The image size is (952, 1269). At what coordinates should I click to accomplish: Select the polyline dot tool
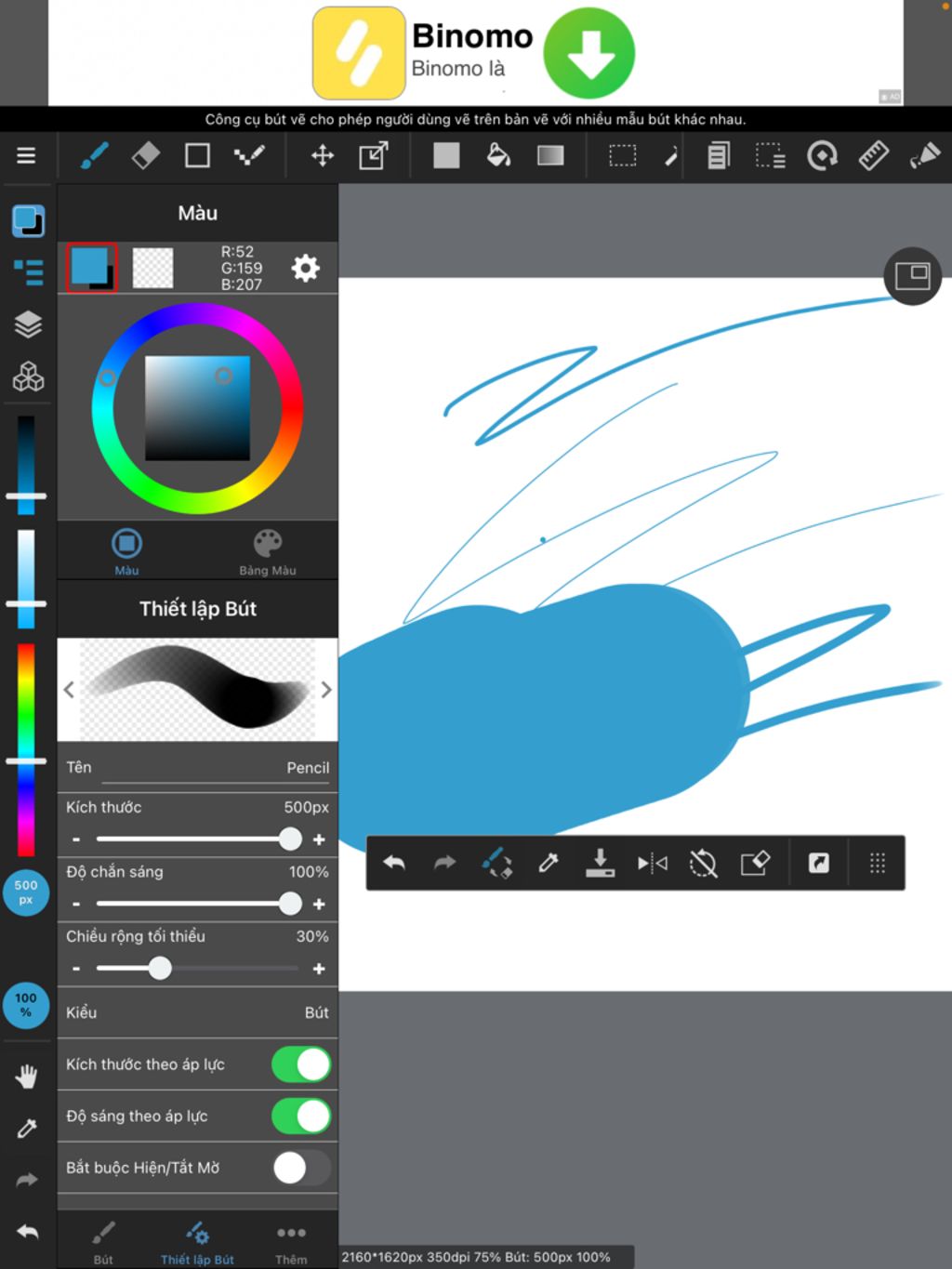(249, 155)
